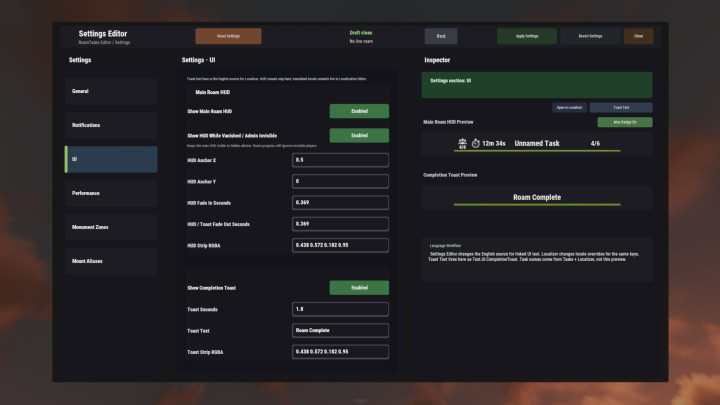Toggle Show Completion Toast enabled button
The image size is (720, 405).
(359, 288)
